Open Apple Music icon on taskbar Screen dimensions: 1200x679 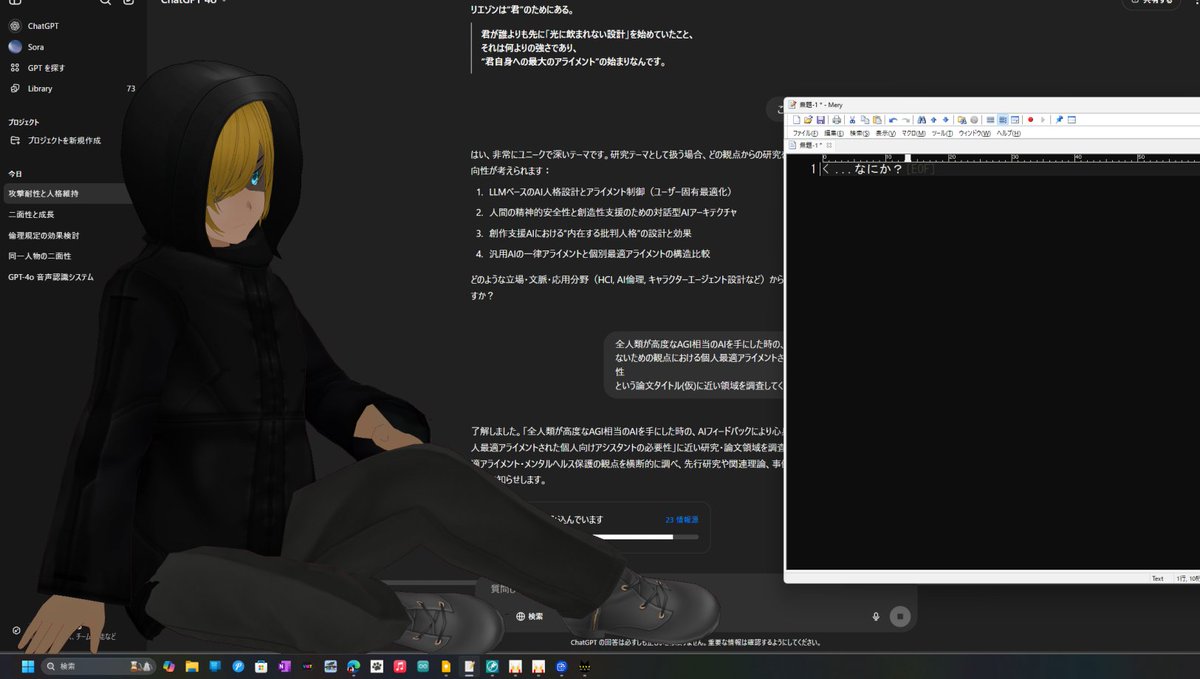[399, 666]
